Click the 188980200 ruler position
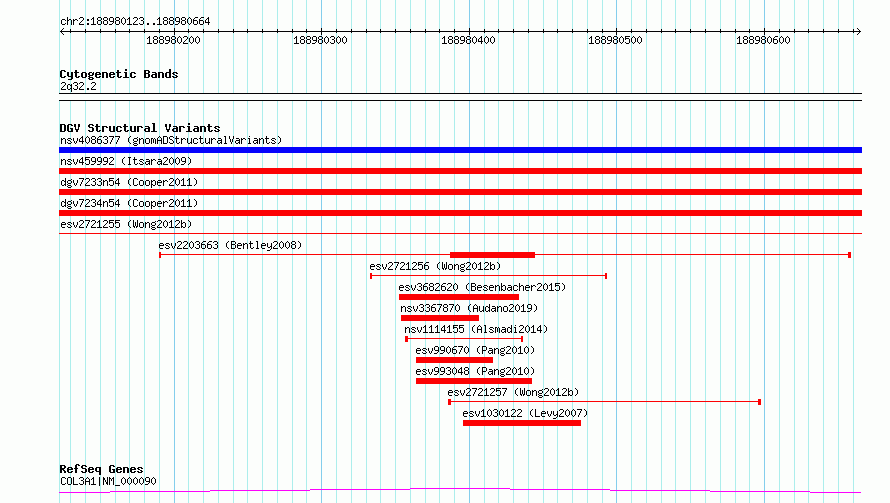890x503 pixels. click(174, 40)
